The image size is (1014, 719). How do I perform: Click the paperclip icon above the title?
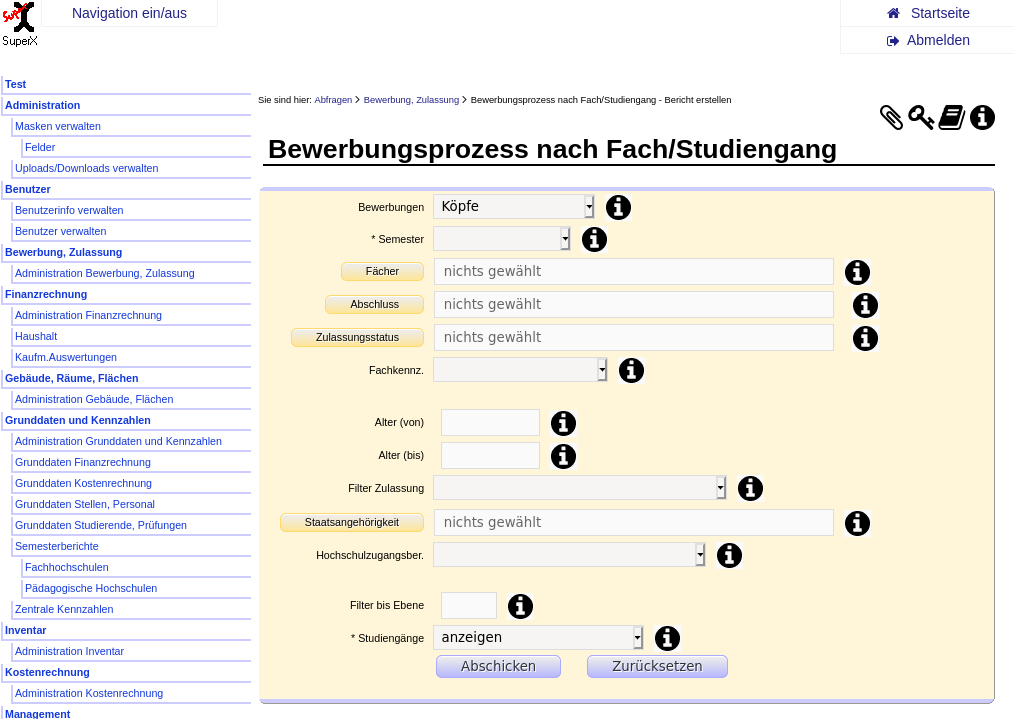pyautogui.click(x=891, y=118)
